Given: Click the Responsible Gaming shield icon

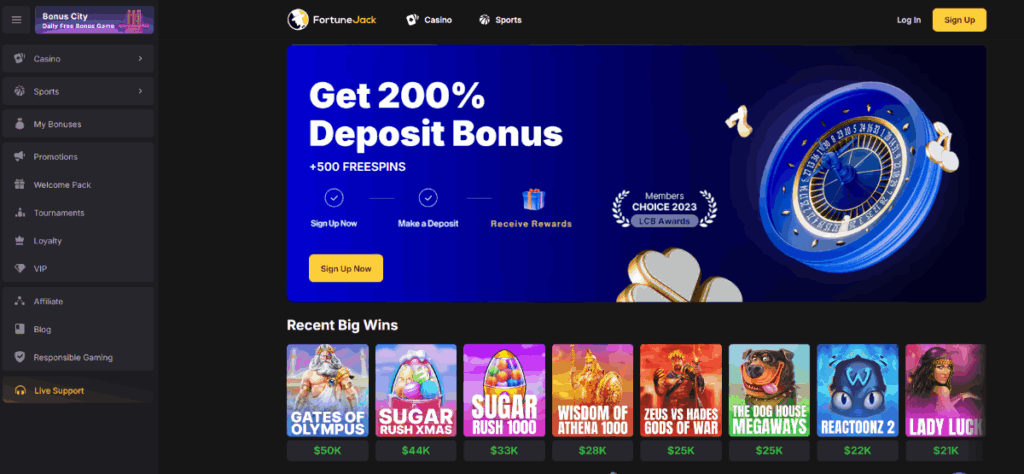Looking at the screenshot, I should point(20,357).
